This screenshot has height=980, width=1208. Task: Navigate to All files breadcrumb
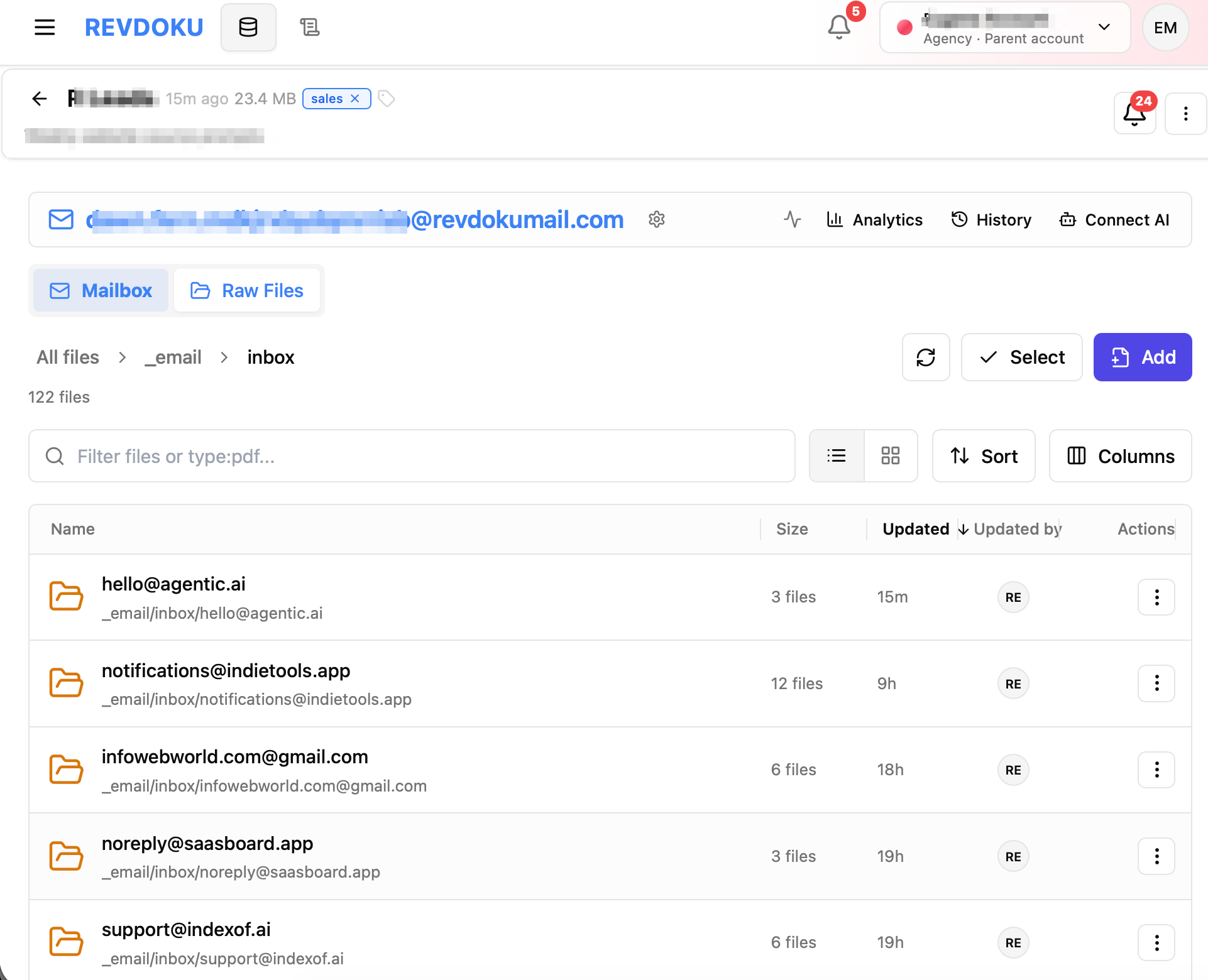pos(68,357)
